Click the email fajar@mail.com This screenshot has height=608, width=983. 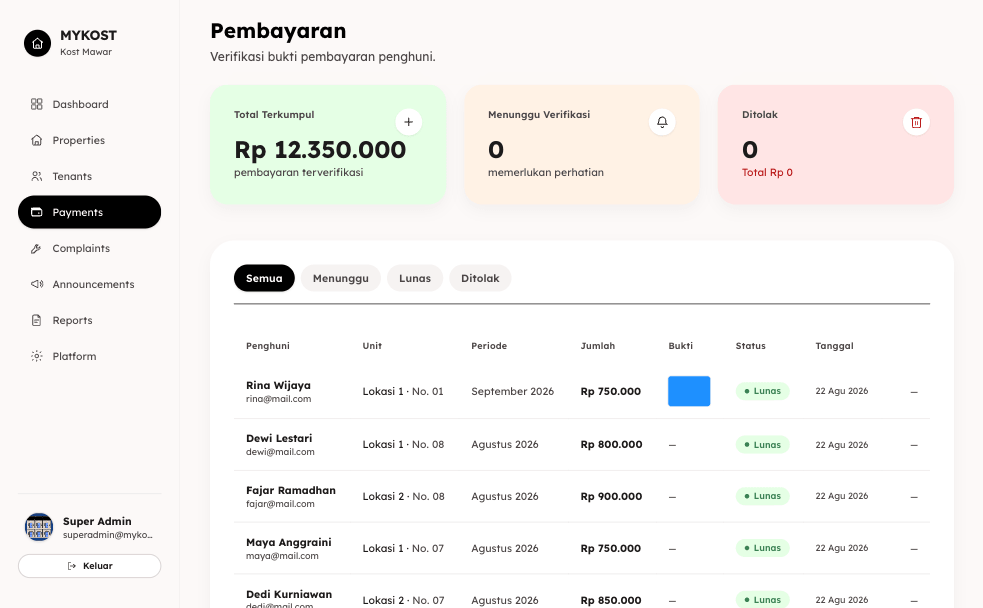coord(280,504)
